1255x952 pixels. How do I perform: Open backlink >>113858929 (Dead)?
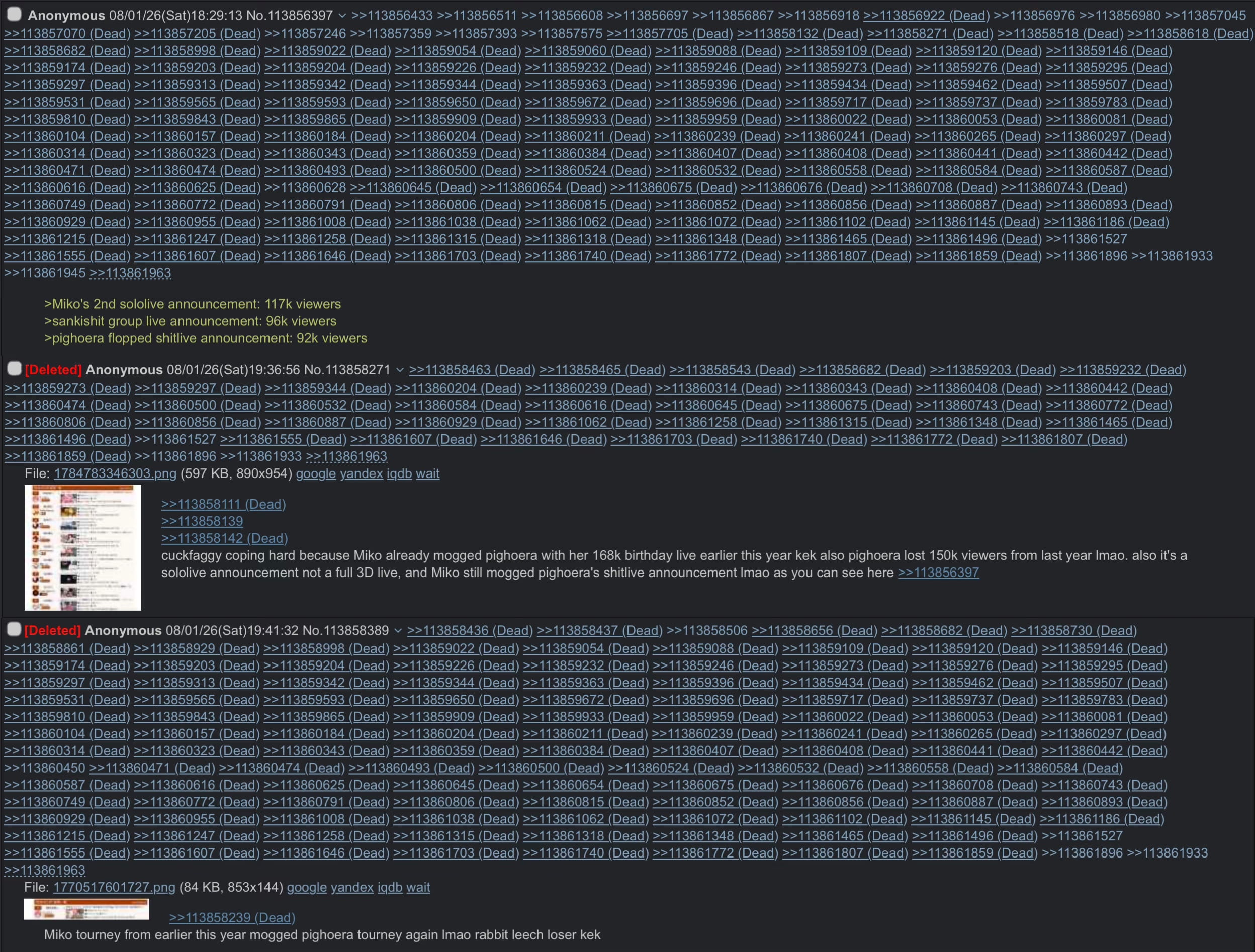pyautogui.click(x=197, y=649)
